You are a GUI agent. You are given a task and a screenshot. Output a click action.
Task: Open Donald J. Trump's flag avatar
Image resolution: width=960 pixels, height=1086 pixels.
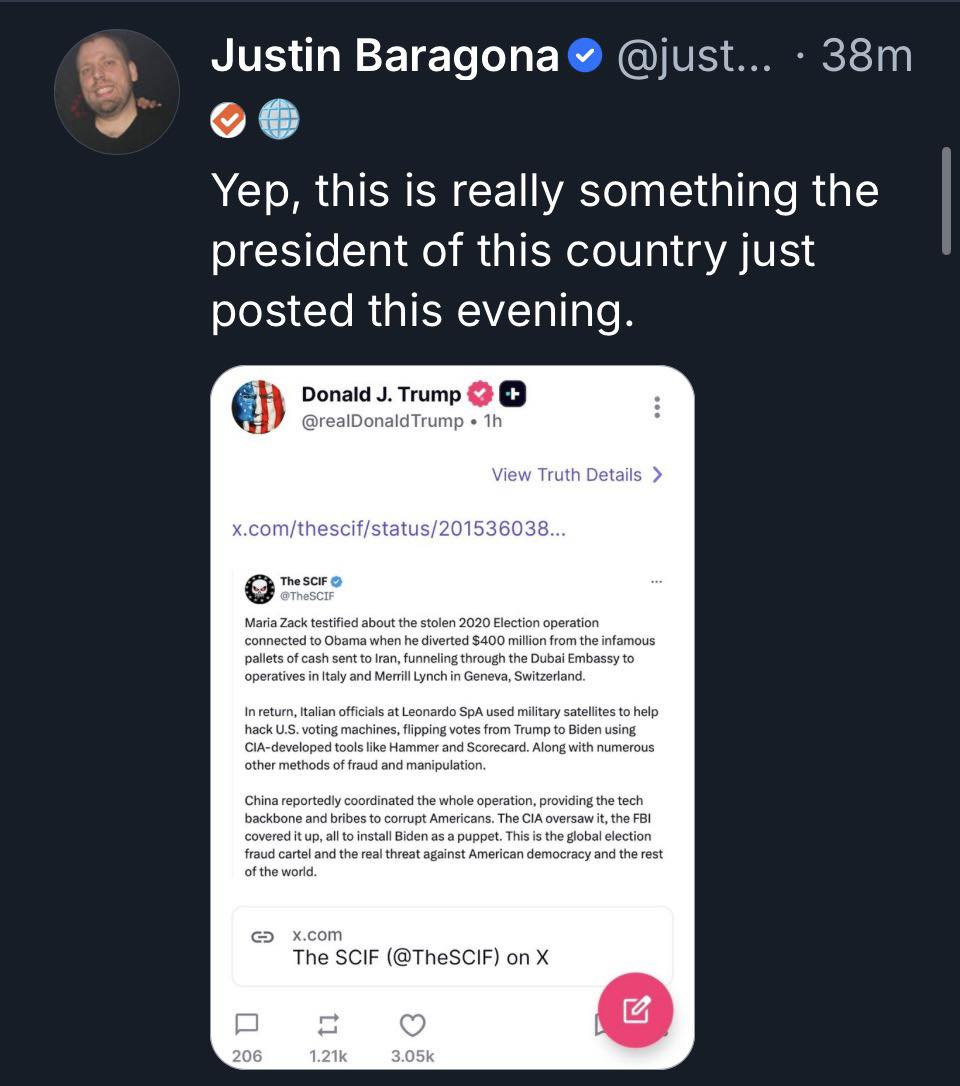(x=259, y=407)
